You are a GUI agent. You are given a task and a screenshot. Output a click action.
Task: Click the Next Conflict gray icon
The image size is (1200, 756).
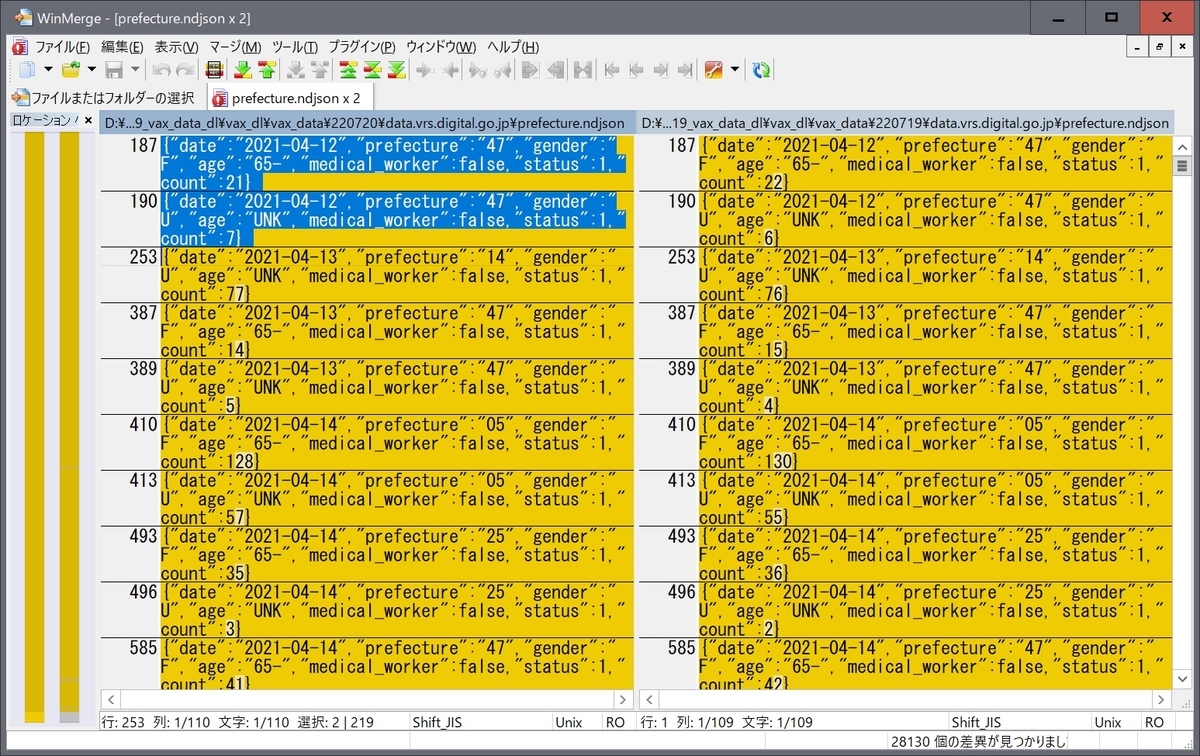point(295,70)
